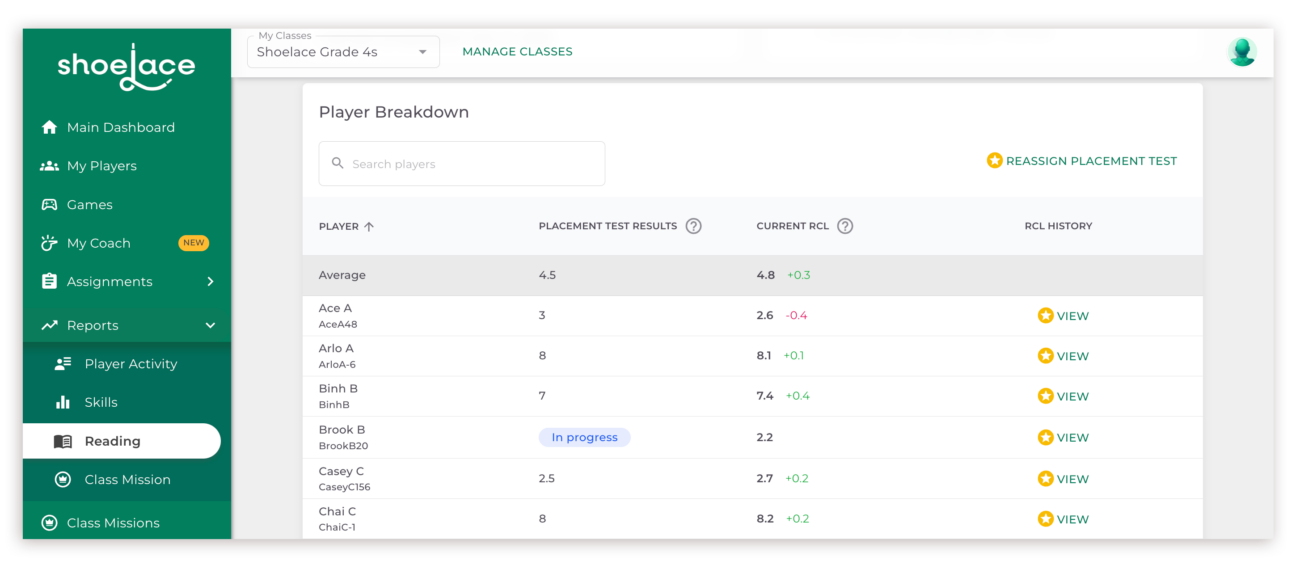Click the star icon in Ace A's row

[x=1045, y=316]
